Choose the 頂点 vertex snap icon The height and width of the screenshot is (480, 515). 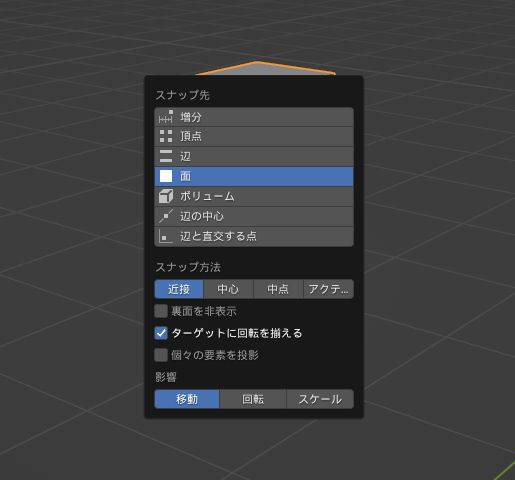pyautogui.click(x=166, y=136)
